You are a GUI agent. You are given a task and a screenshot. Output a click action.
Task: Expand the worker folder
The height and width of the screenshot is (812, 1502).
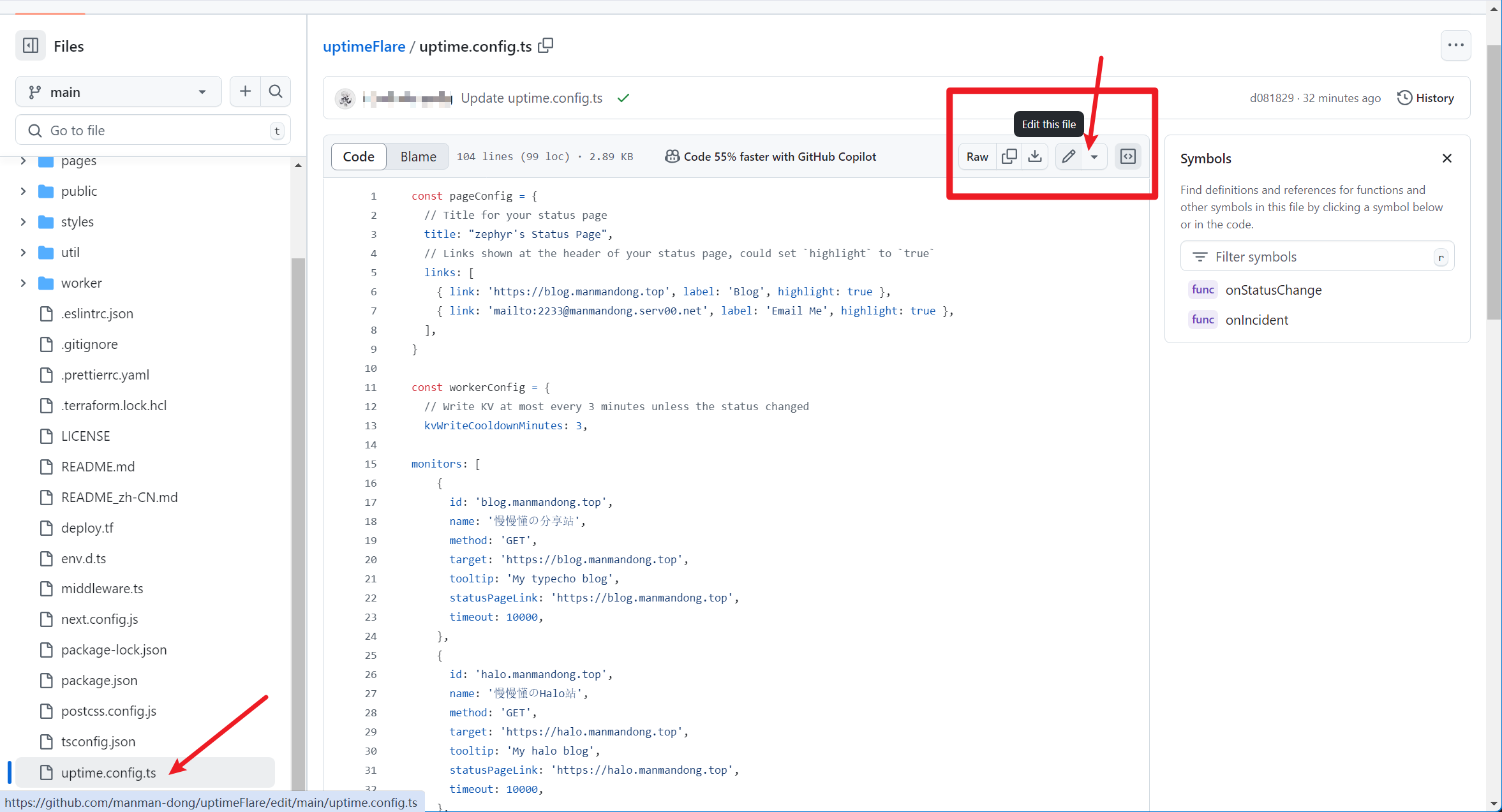(x=24, y=283)
